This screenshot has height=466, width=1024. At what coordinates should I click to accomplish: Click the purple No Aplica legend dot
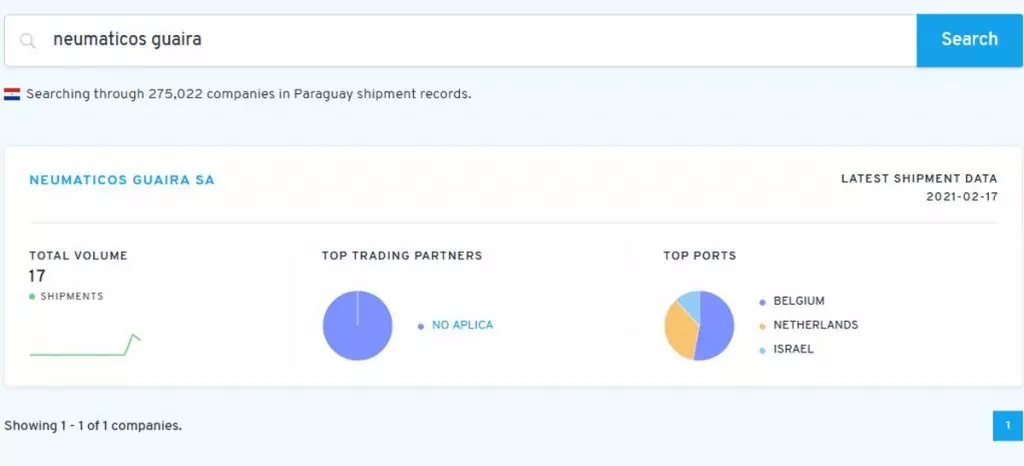420,326
